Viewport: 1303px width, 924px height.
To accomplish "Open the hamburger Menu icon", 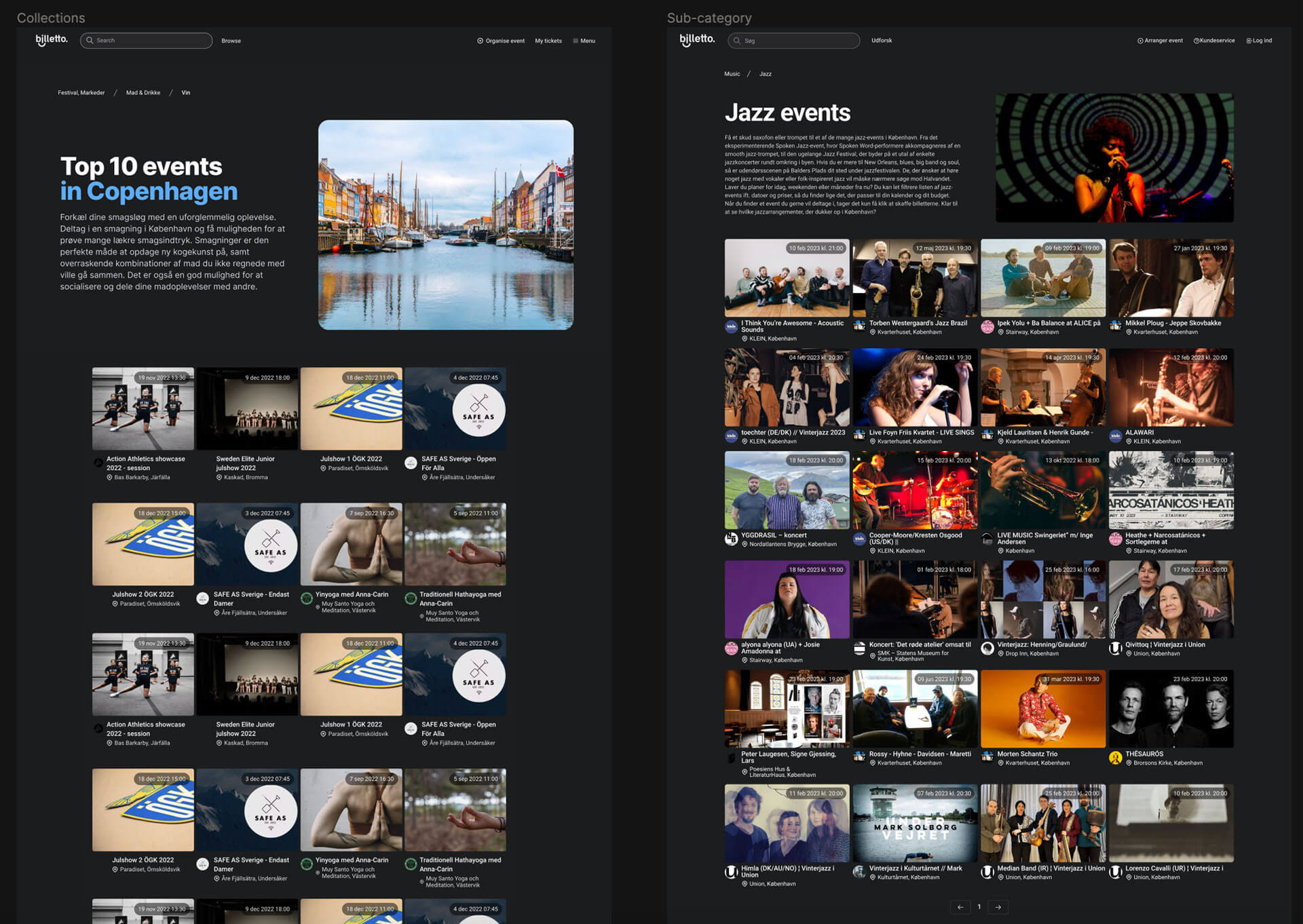I will pyautogui.click(x=575, y=41).
